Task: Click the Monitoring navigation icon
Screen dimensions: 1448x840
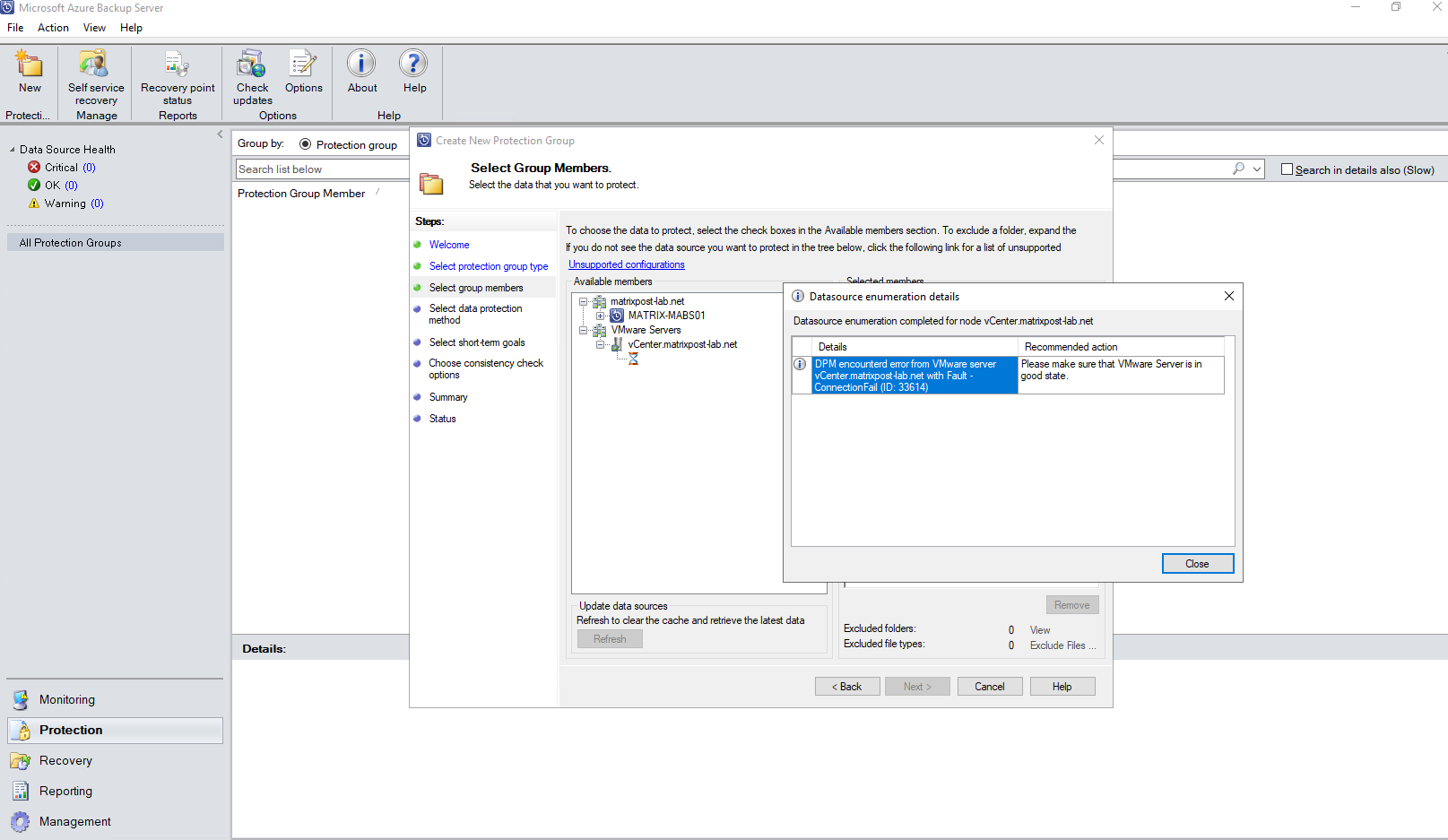Action: click(20, 700)
